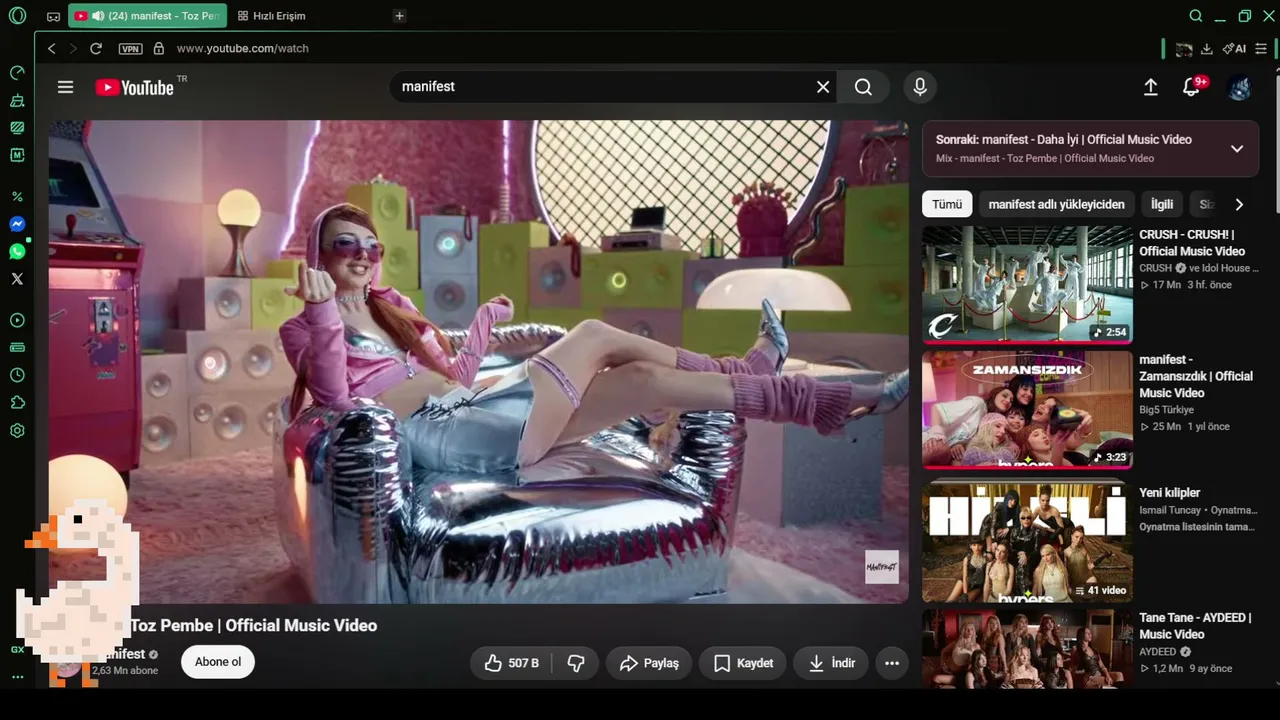Click the three-dot sidebar setup button

17,677
